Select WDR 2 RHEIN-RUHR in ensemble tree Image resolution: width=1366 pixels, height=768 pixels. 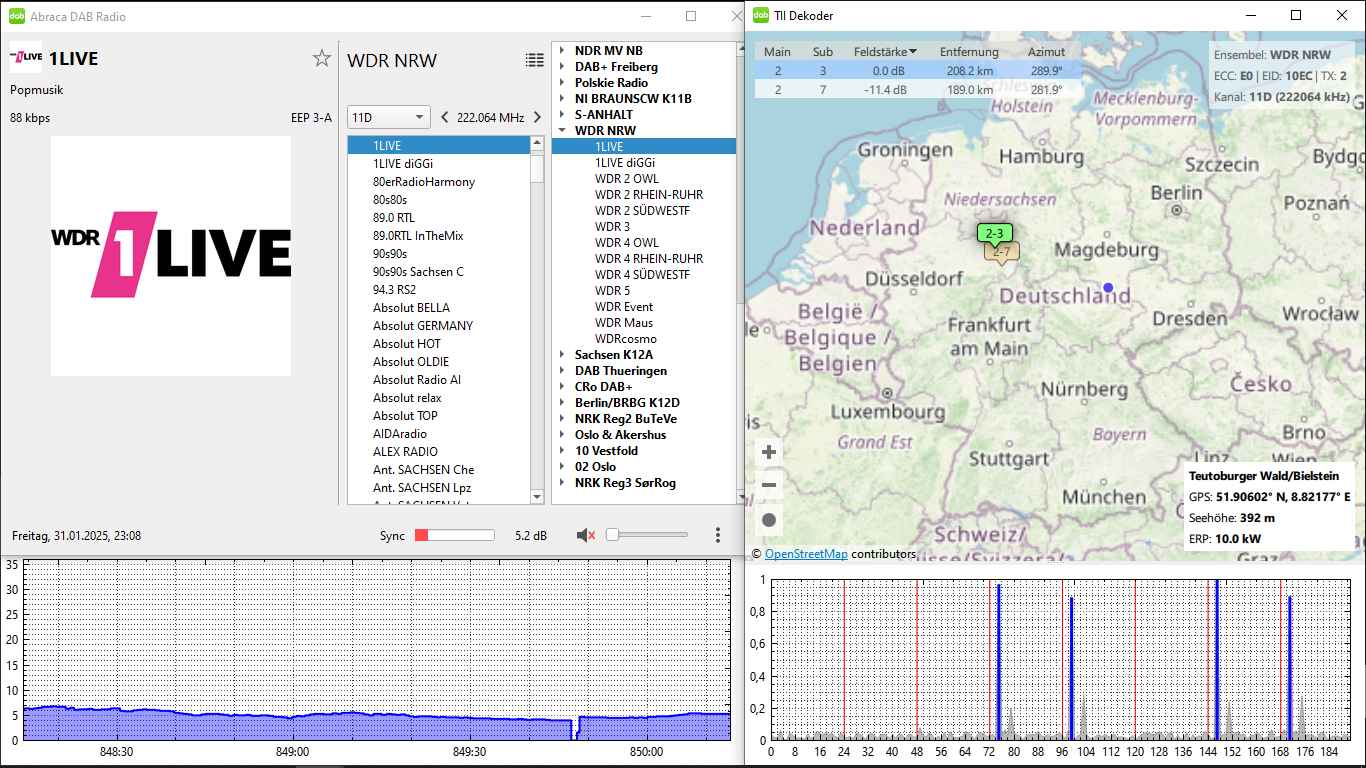648,195
